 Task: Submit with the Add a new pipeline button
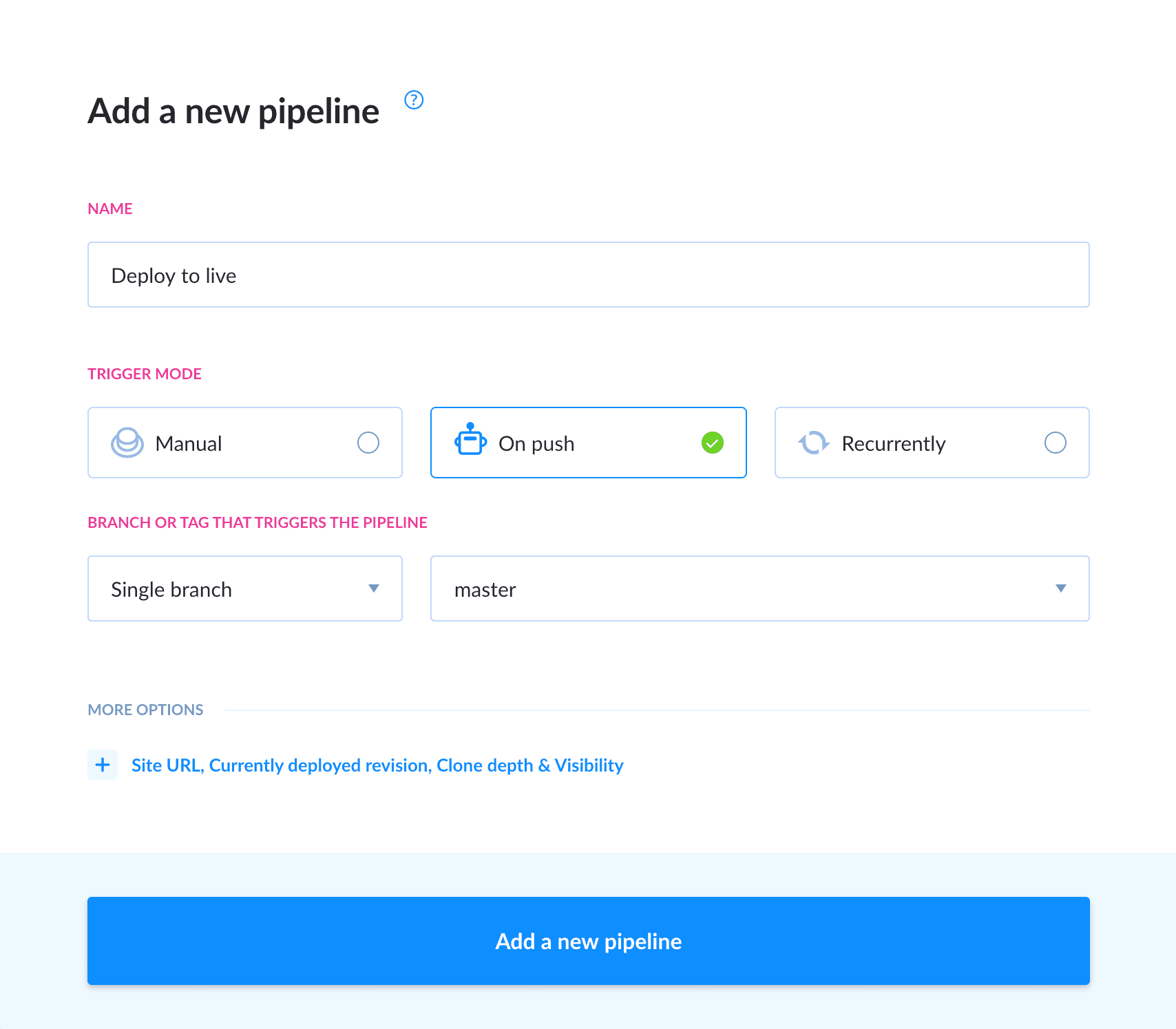coord(588,940)
